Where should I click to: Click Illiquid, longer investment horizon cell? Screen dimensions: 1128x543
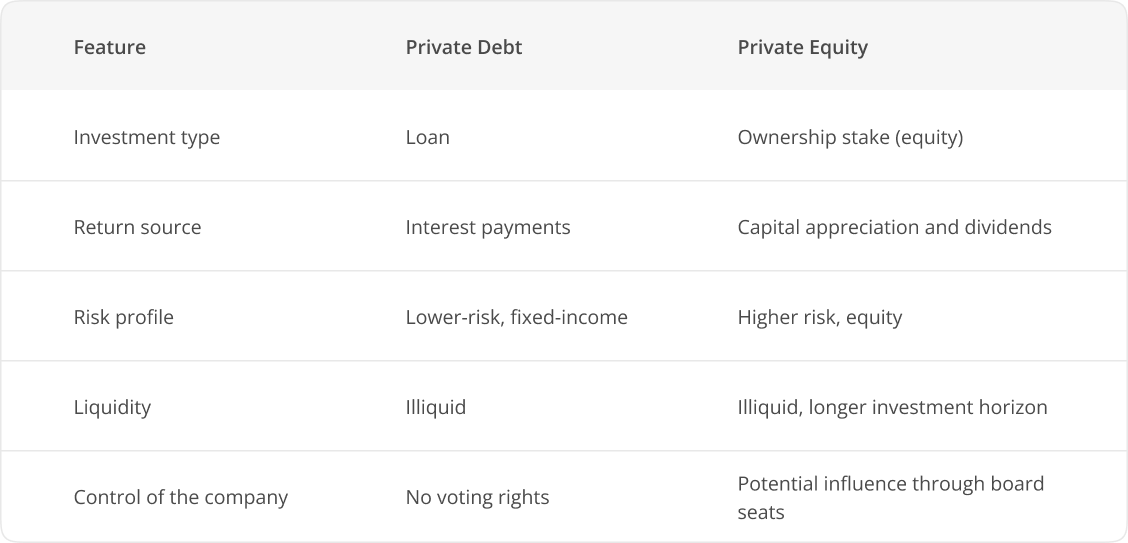coord(892,407)
